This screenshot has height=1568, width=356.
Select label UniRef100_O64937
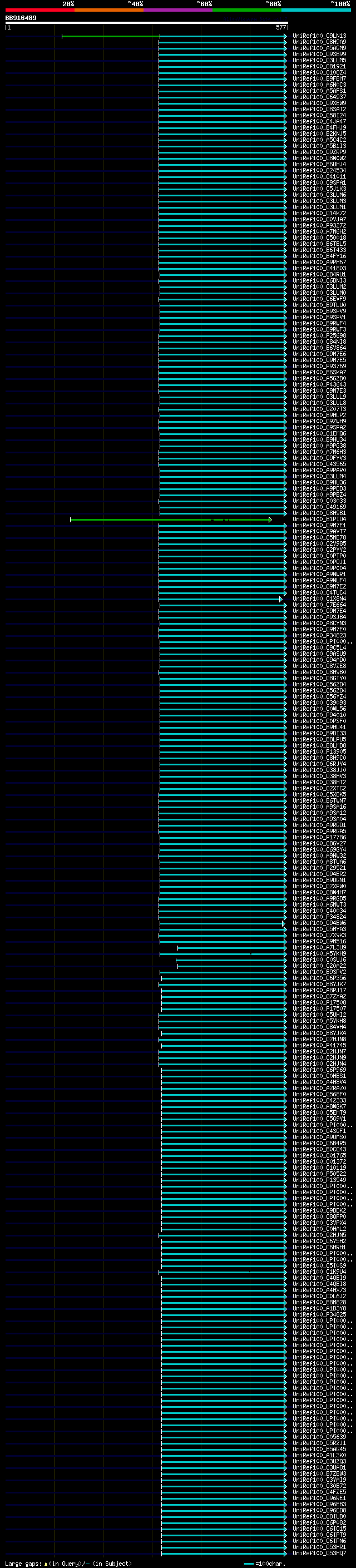(x=319, y=97)
